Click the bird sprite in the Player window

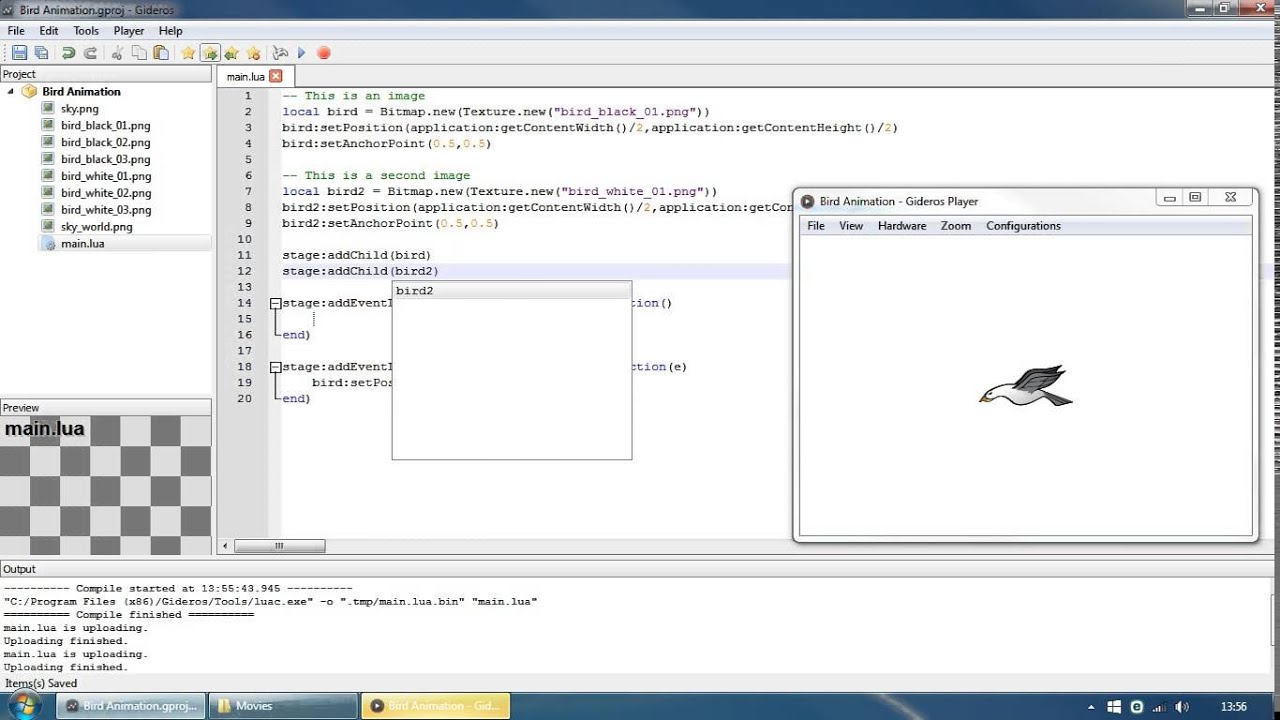tap(1026, 386)
